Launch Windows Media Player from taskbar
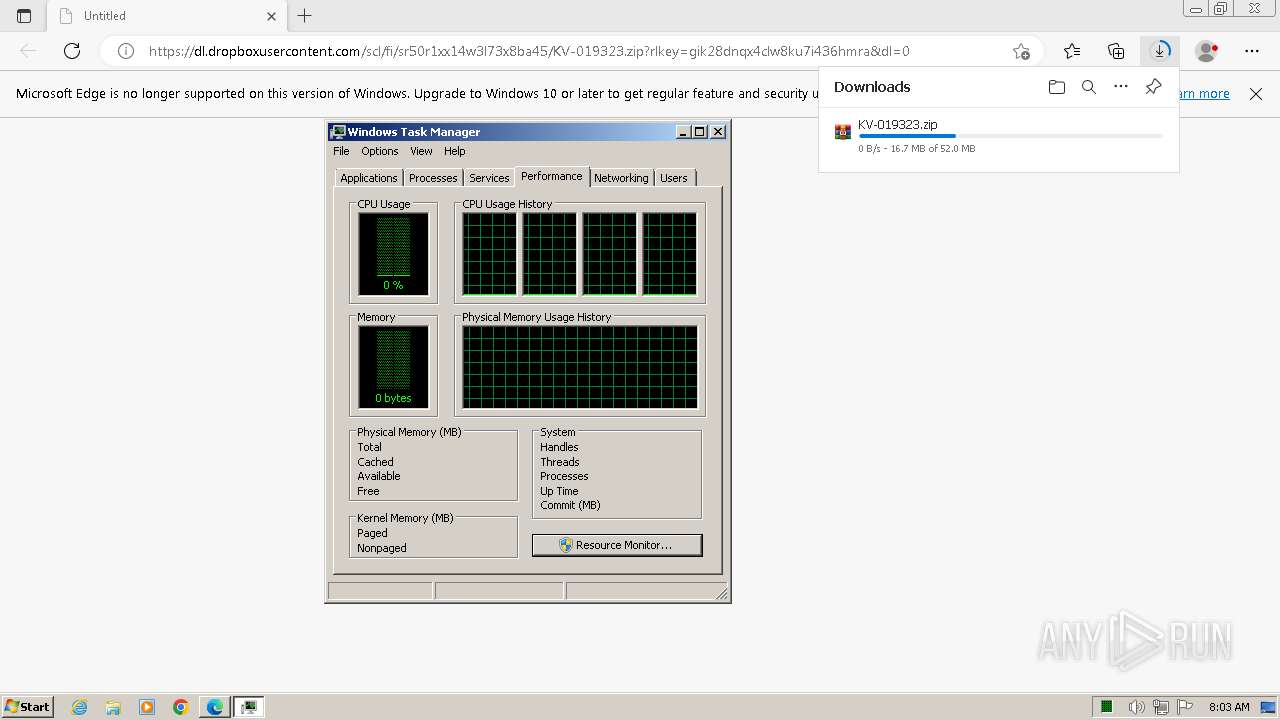Screen dimensions: 1280x720 pos(147,707)
